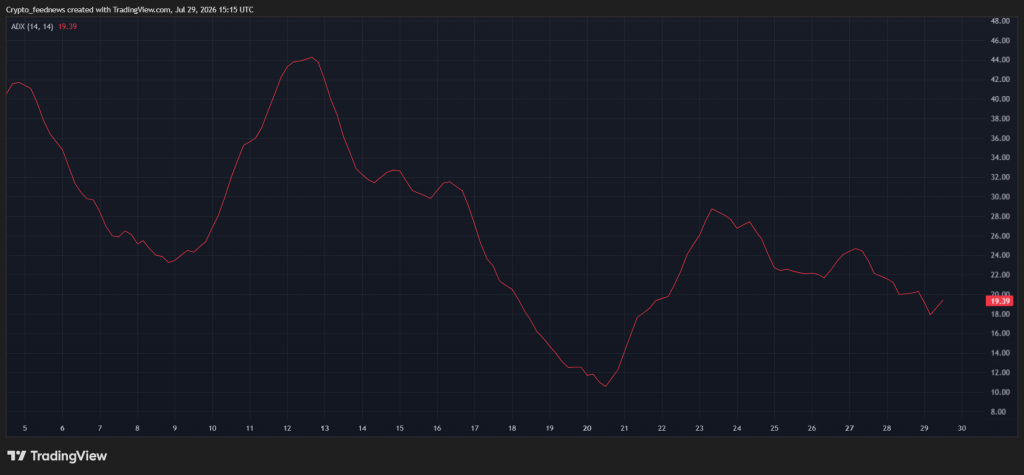Click date 21 on time axis
This screenshot has height=475, width=1024.
pos(624,429)
